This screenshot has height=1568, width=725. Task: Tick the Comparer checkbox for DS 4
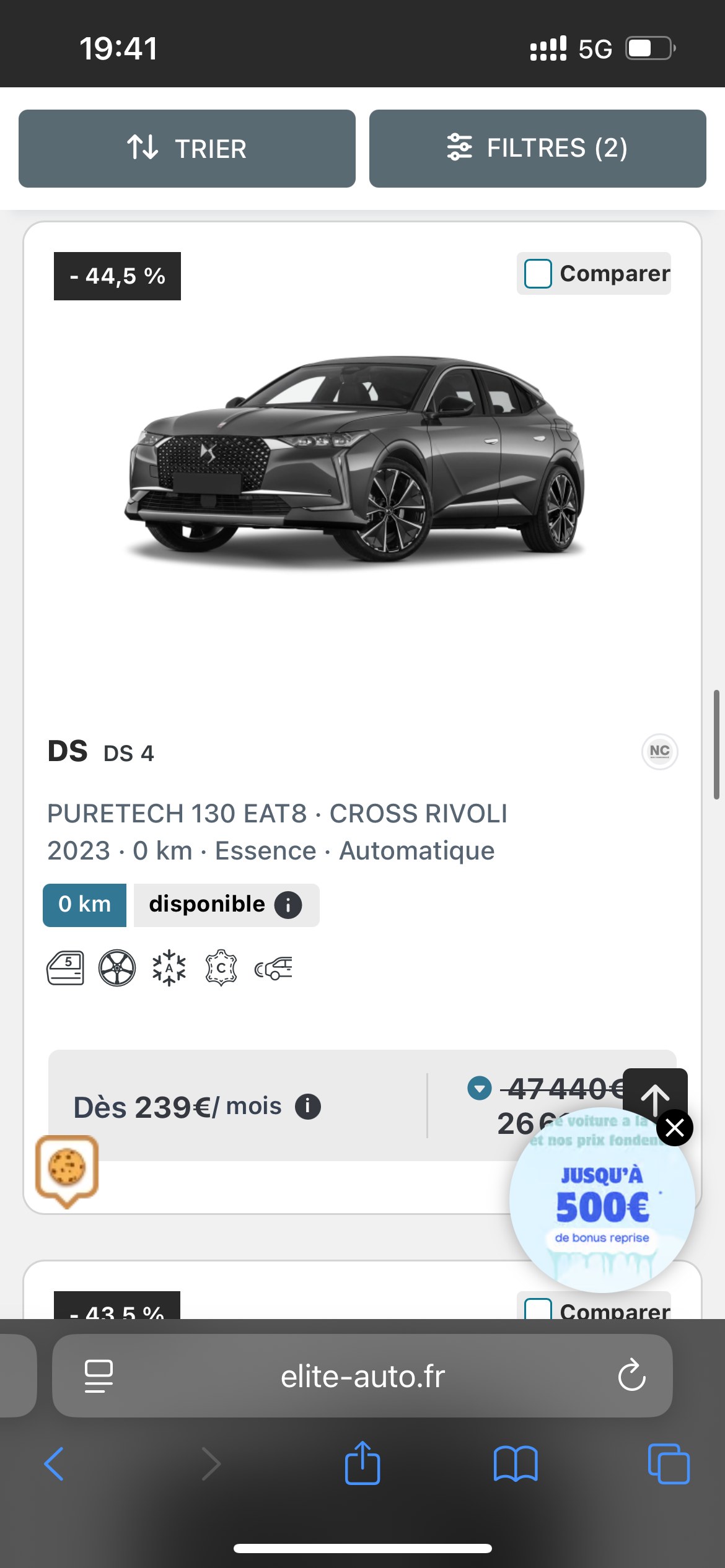coord(538,274)
